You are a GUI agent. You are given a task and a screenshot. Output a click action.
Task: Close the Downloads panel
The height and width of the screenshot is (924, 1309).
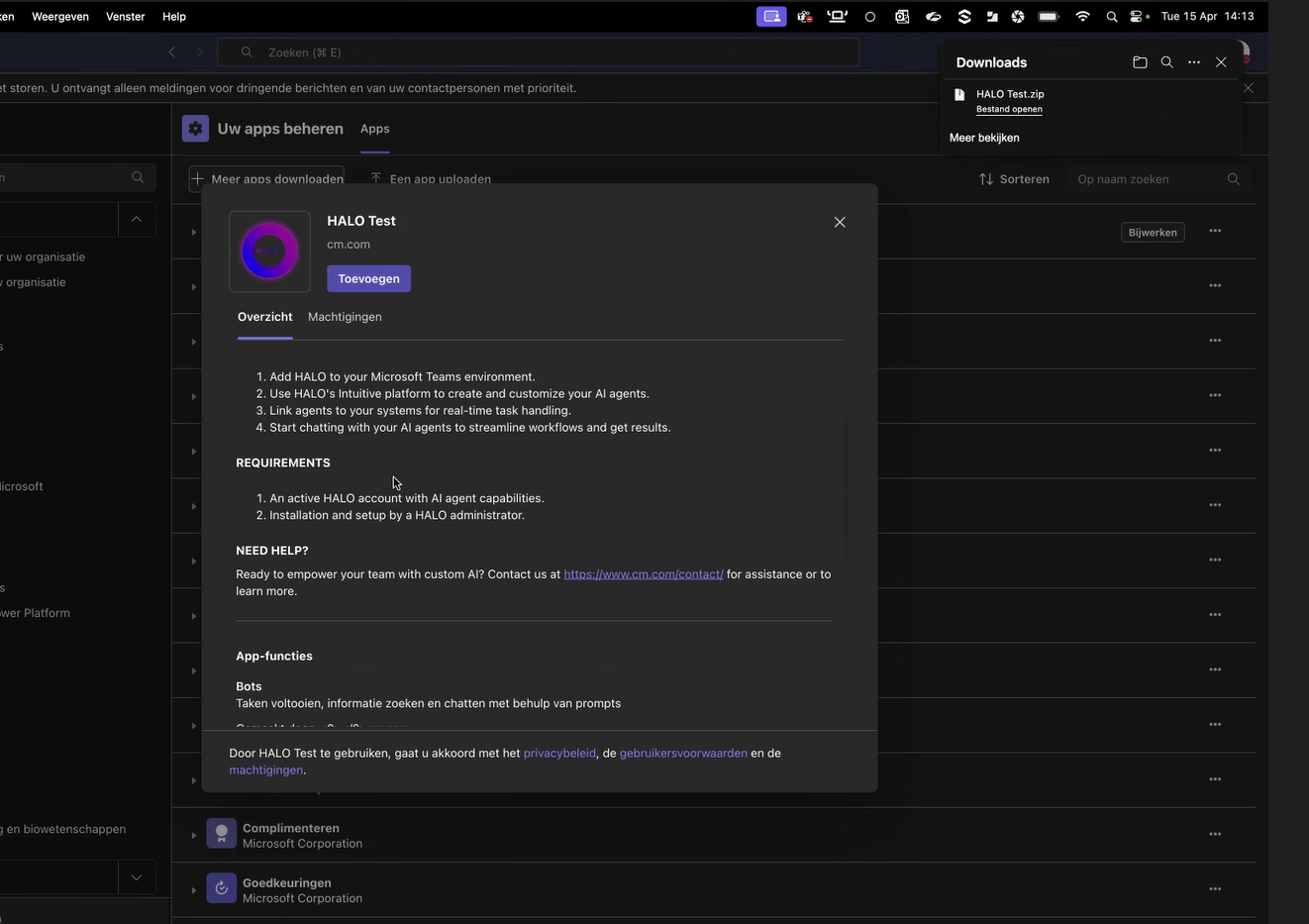1221,62
